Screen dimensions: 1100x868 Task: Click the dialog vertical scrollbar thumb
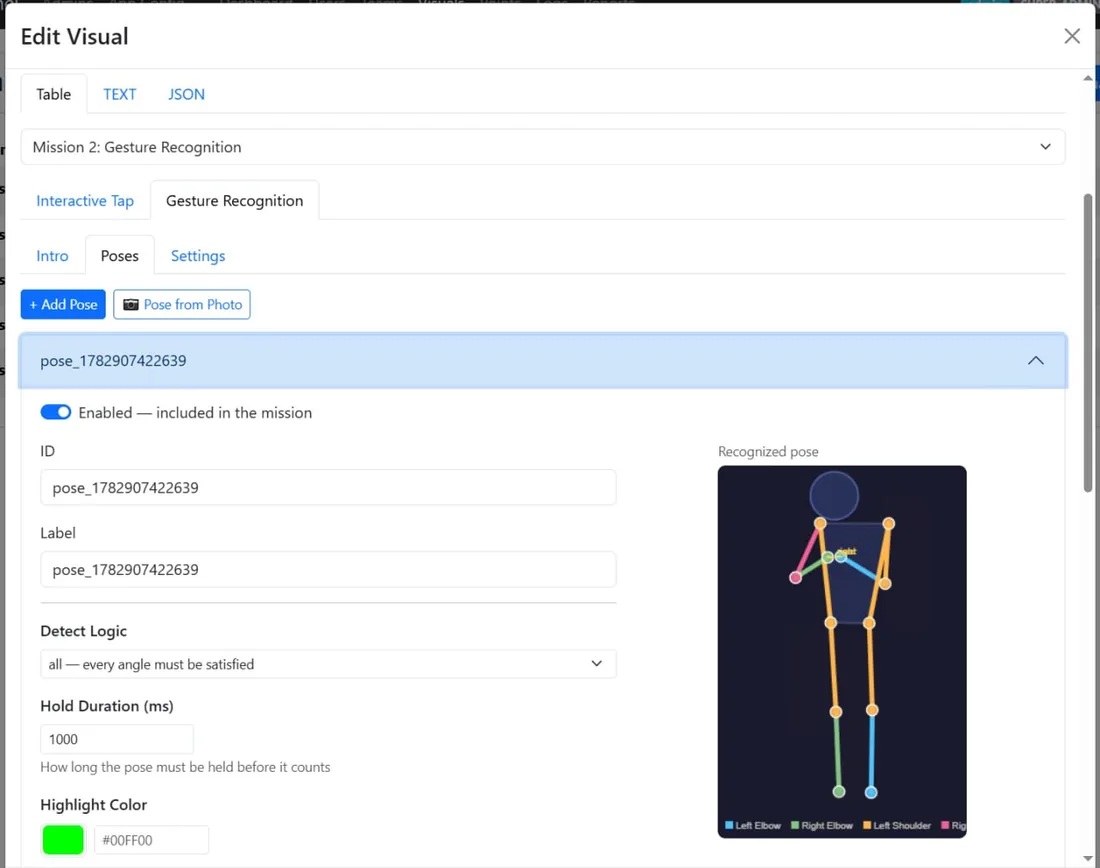(1087, 344)
